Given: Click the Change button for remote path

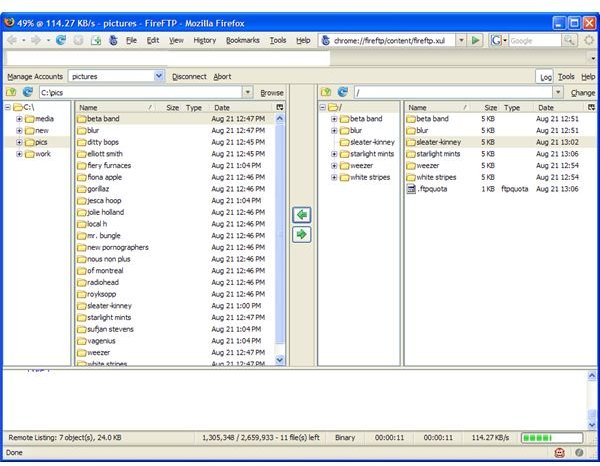Looking at the screenshot, I should (x=583, y=93).
